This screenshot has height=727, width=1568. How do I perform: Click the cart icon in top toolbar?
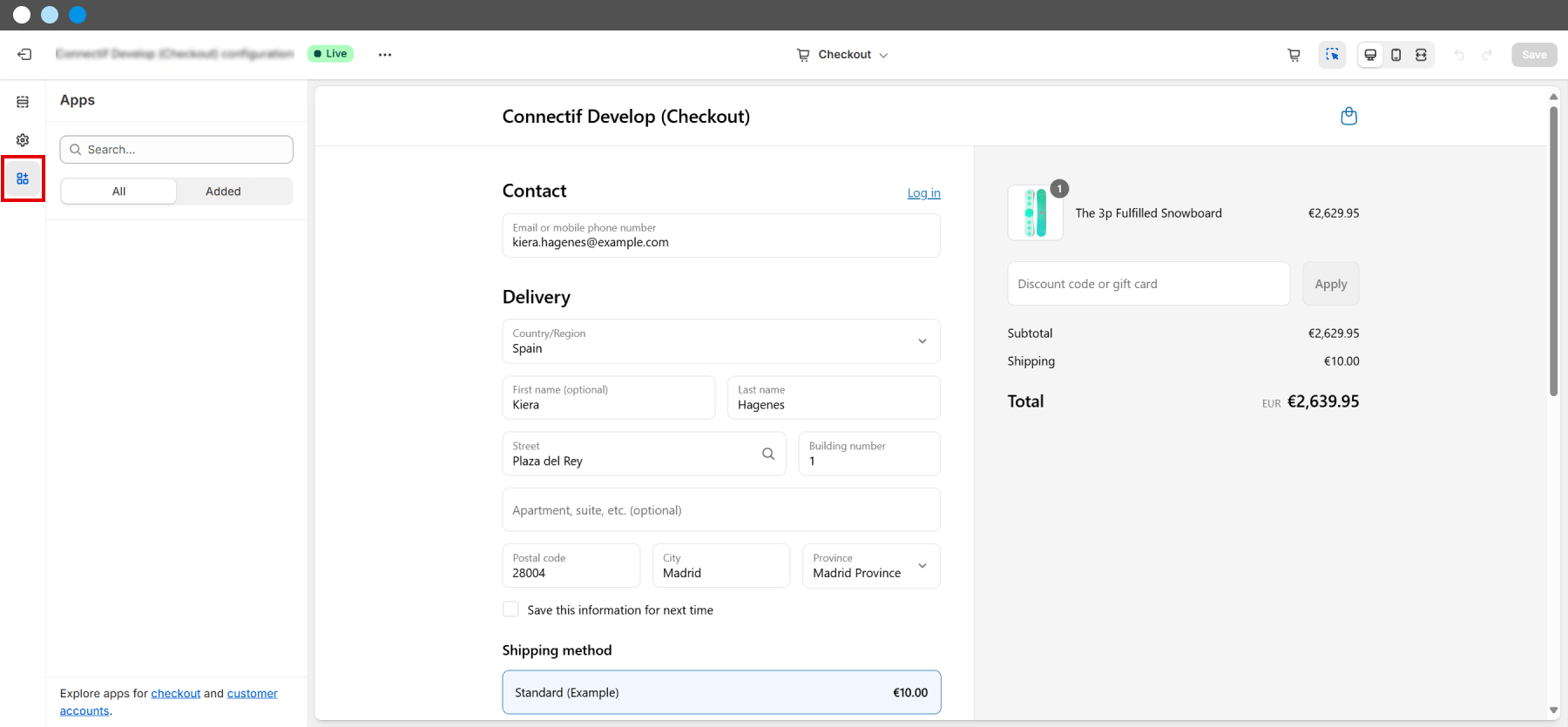1294,55
